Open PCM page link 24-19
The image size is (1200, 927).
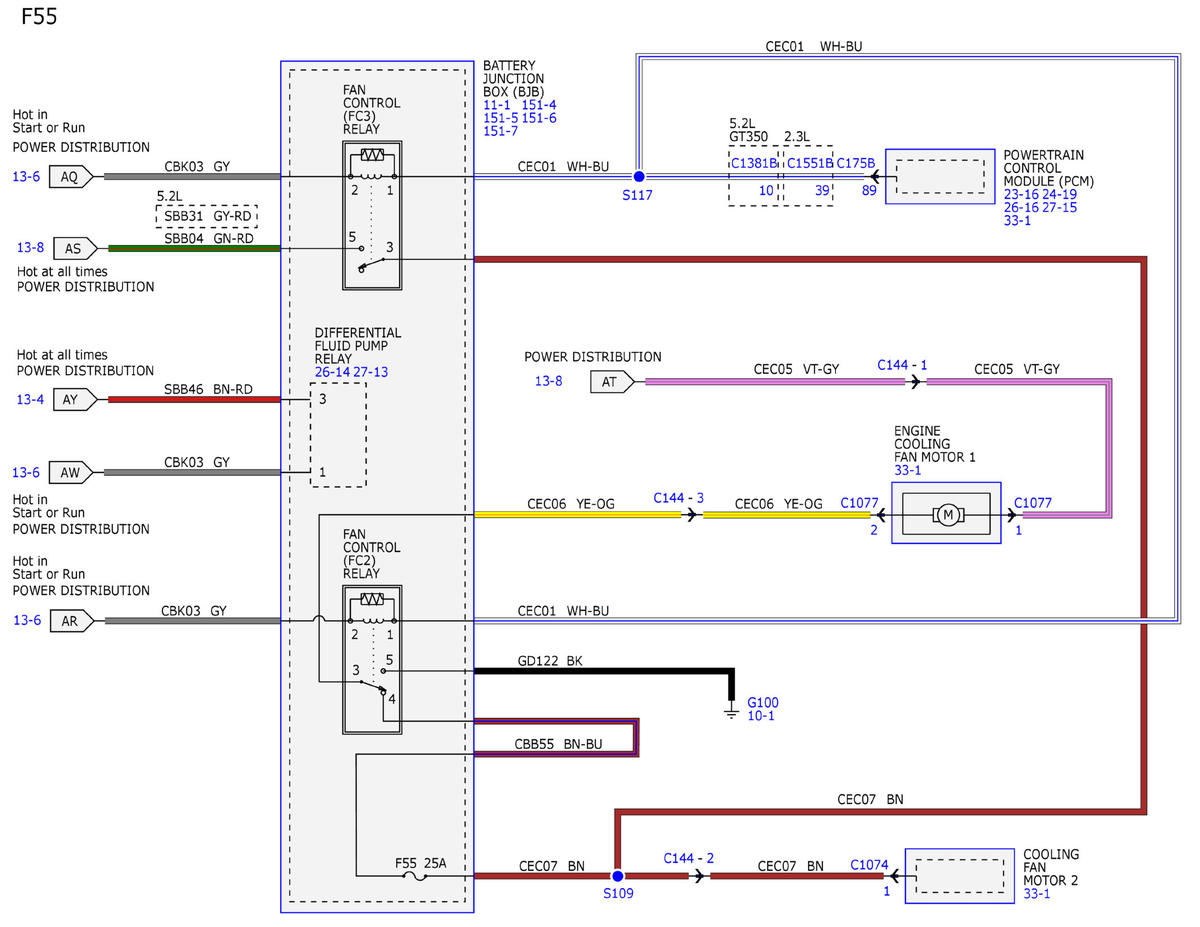(1061, 195)
